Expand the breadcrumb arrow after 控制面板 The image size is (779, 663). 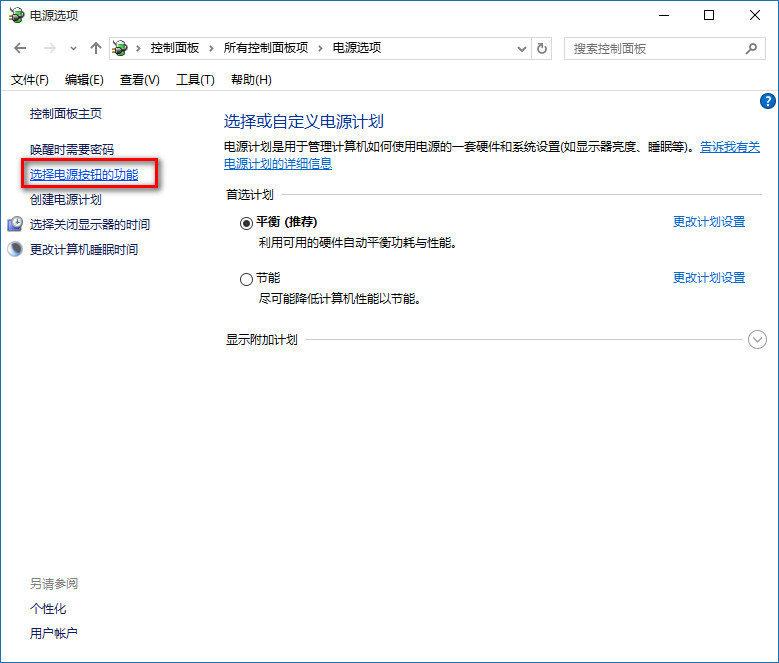tap(213, 48)
